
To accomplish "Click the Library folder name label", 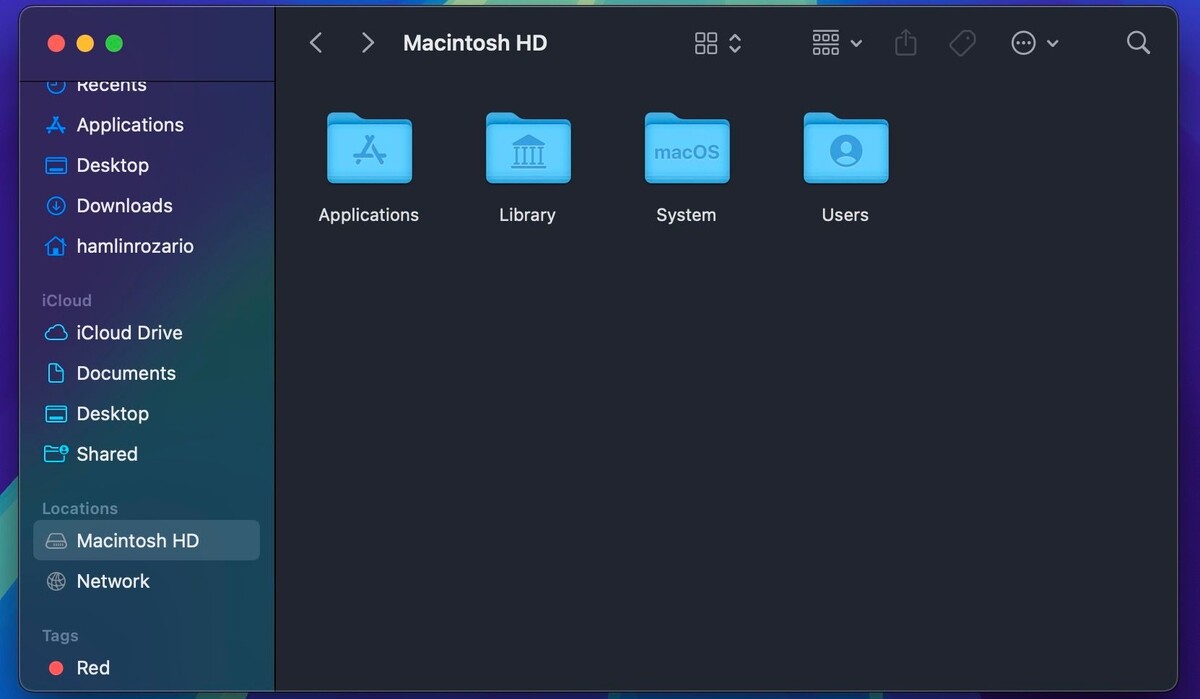I will pos(527,215).
